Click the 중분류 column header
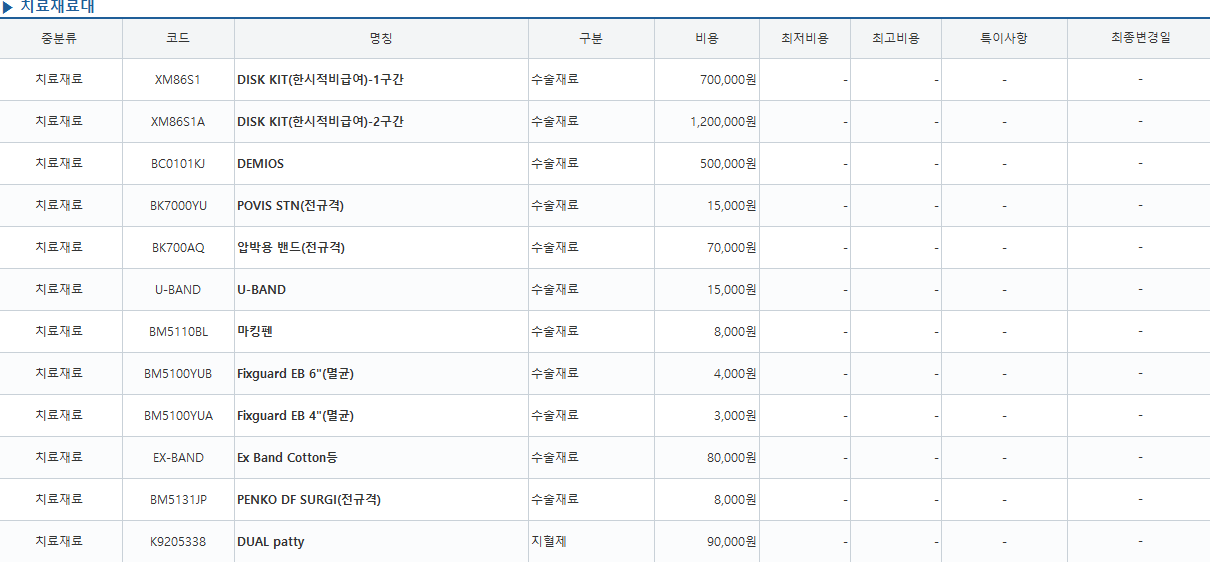Image resolution: width=1210 pixels, height=562 pixels. click(59, 39)
